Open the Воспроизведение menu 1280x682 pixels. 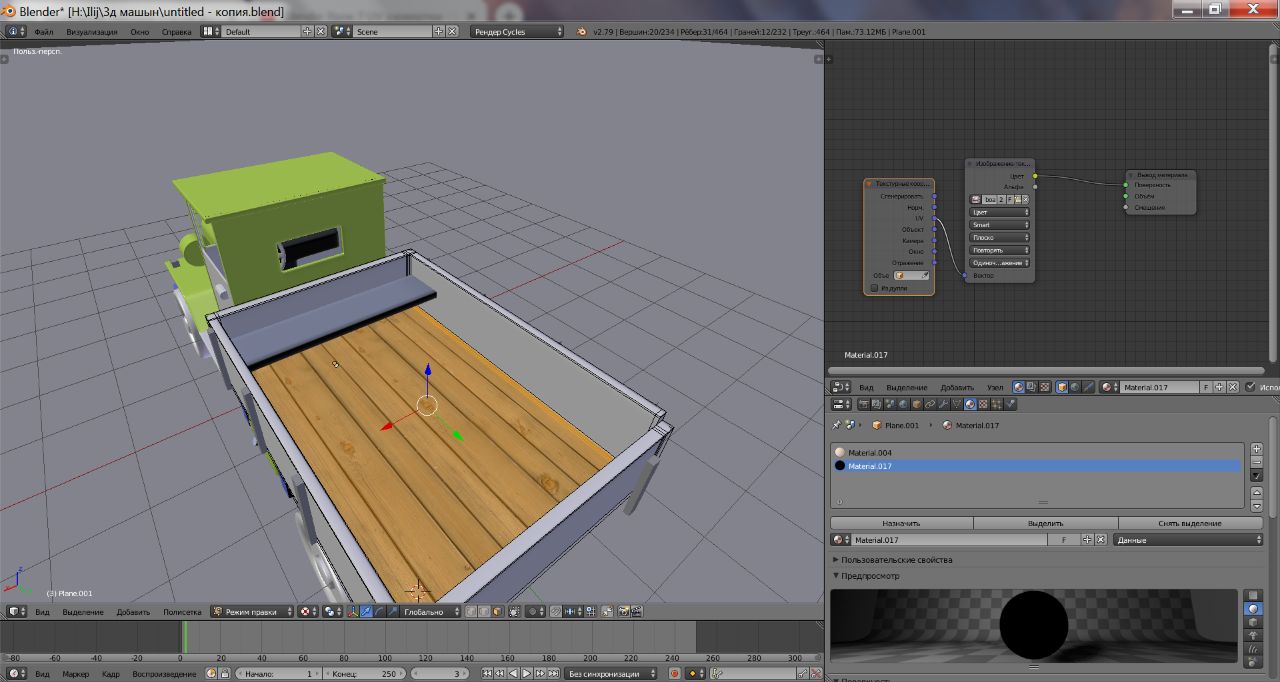[x=164, y=674]
